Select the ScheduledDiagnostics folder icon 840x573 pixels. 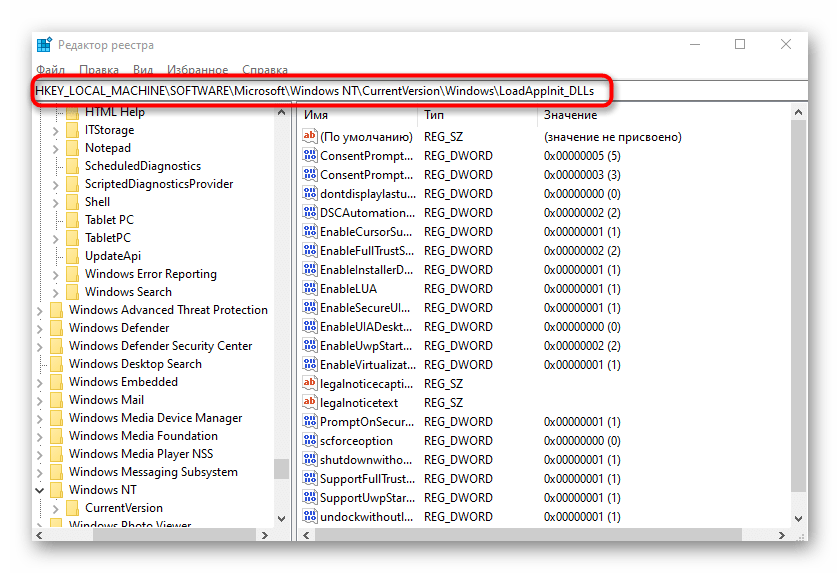pyautogui.click(x=72, y=166)
